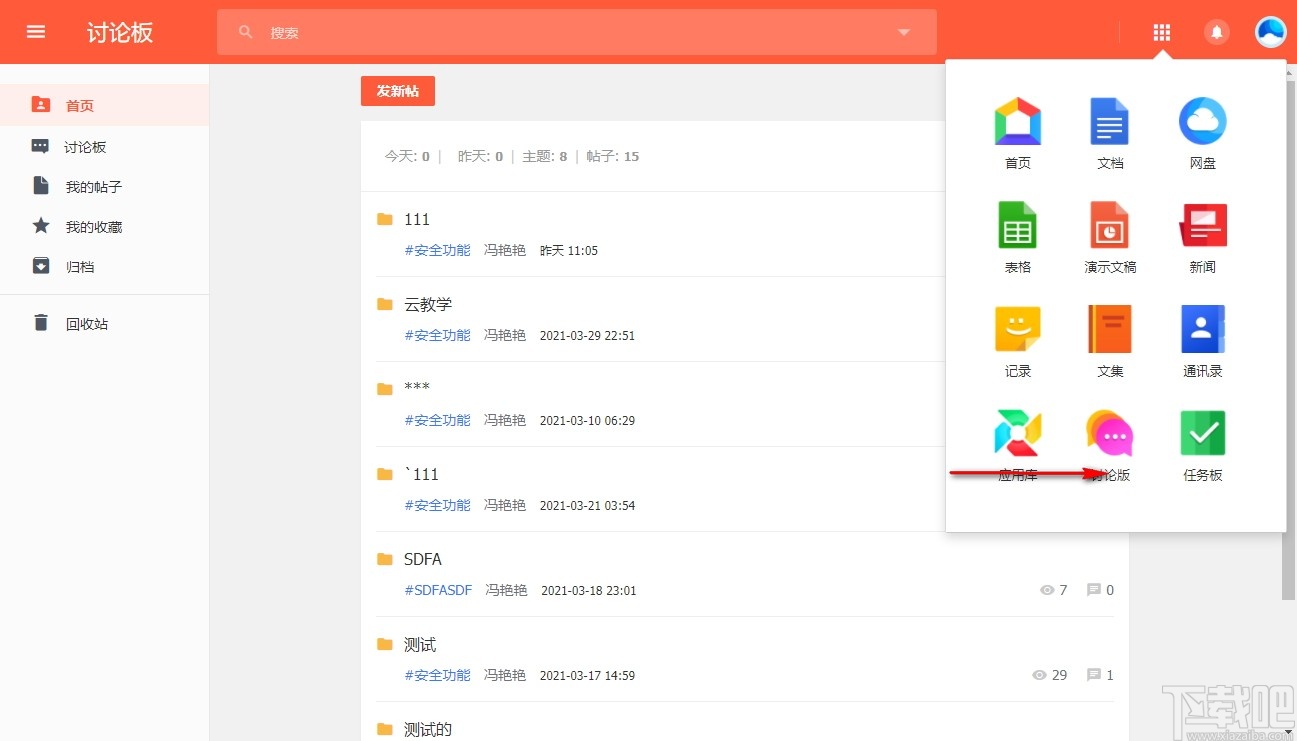1297x741 pixels.
Task: Click the #SDFASDF tag
Action: click(x=438, y=590)
